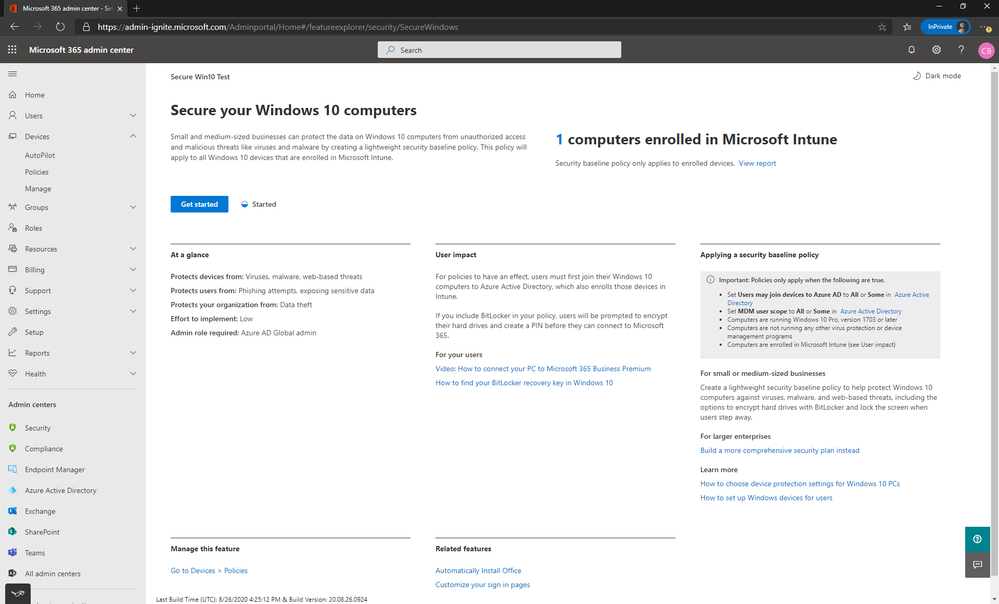Open Azure Active Directory admin center icon
The height and width of the screenshot is (604, 999).
[x=12, y=490]
